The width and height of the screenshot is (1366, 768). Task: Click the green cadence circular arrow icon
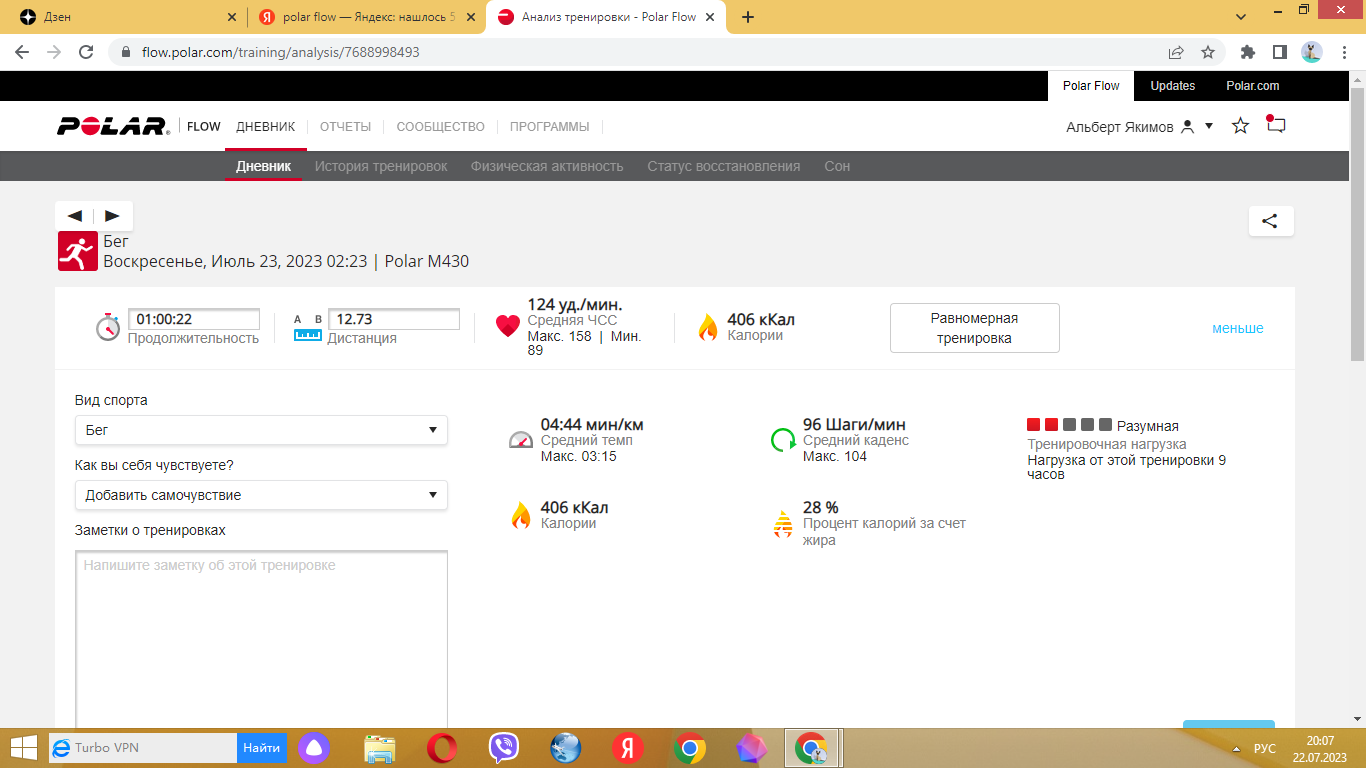783,440
